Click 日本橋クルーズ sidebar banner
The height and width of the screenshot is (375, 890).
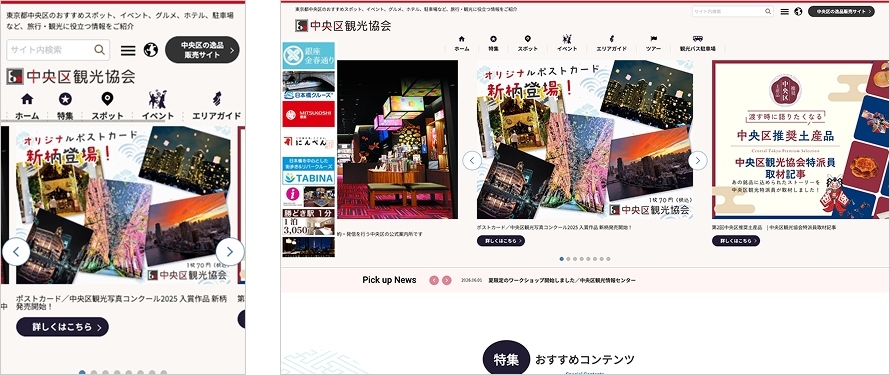308,85
